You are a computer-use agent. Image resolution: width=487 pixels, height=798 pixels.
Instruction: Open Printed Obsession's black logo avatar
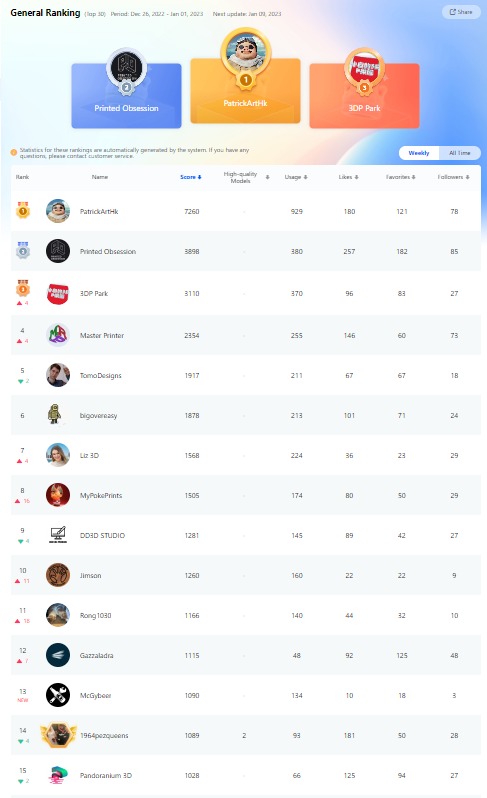pyautogui.click(x=58, y=251)
